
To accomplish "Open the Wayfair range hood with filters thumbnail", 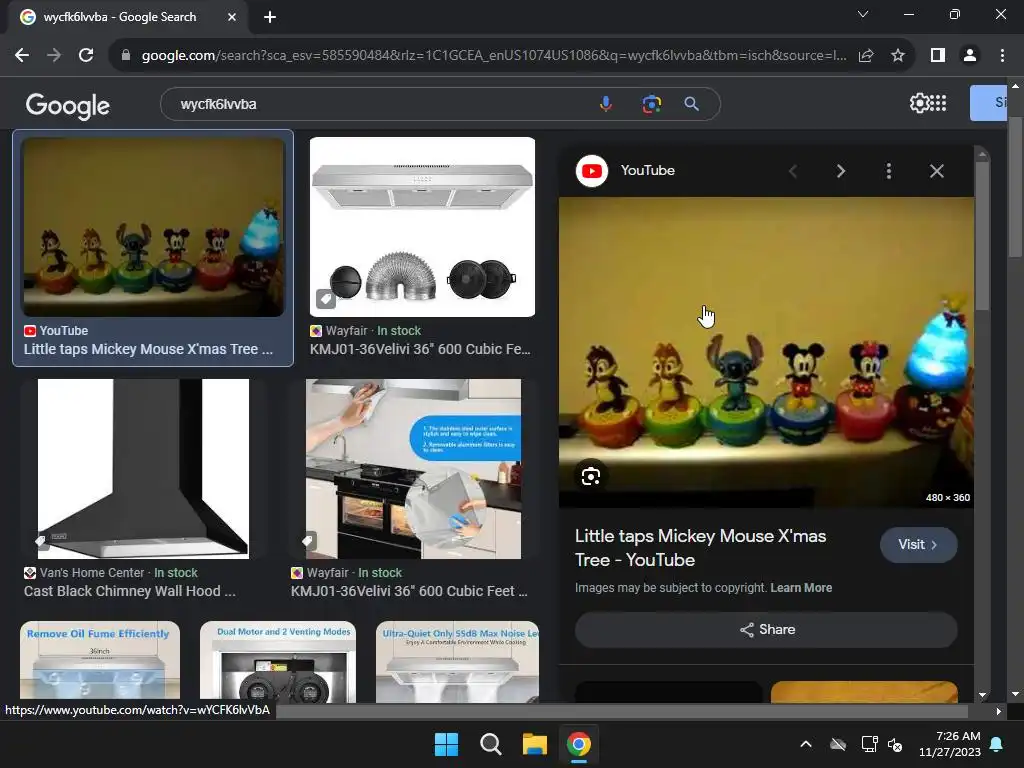I will click(422, 227).
